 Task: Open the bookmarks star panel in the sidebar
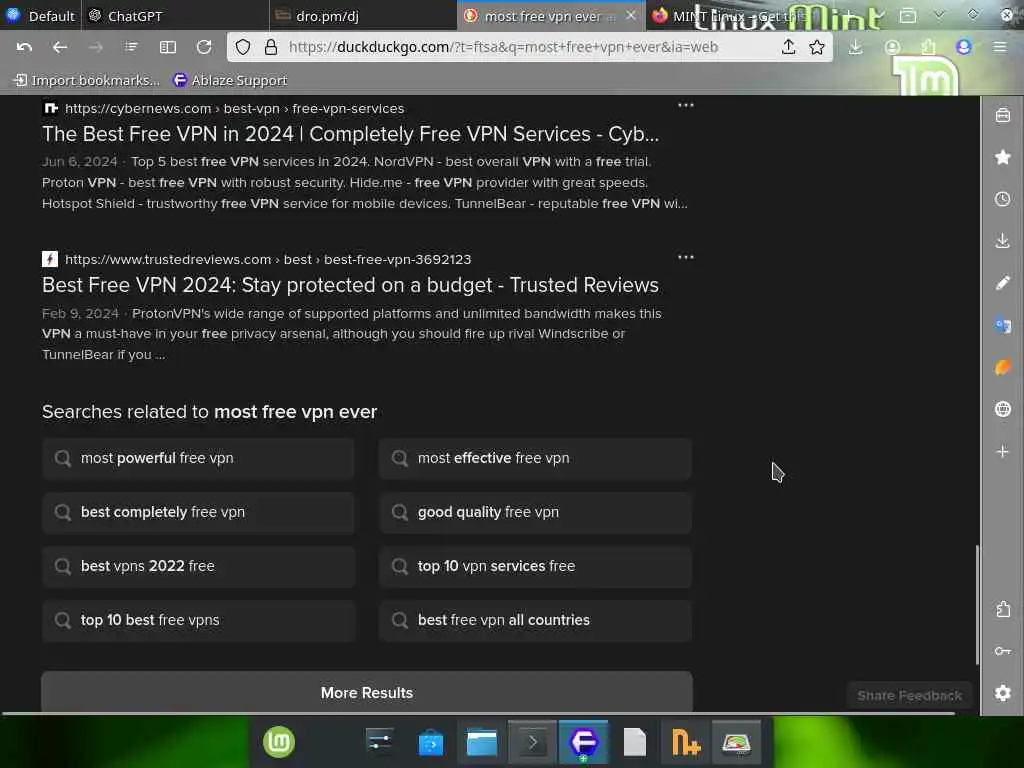click(1002, 157)
